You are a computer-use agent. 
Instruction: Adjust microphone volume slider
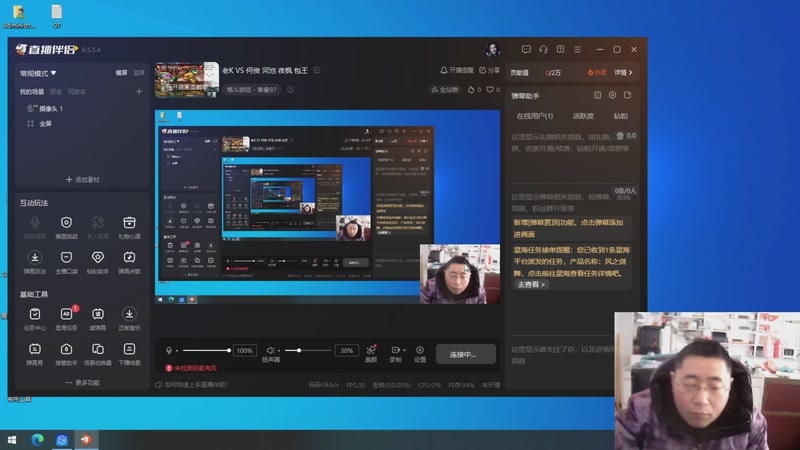206,351
